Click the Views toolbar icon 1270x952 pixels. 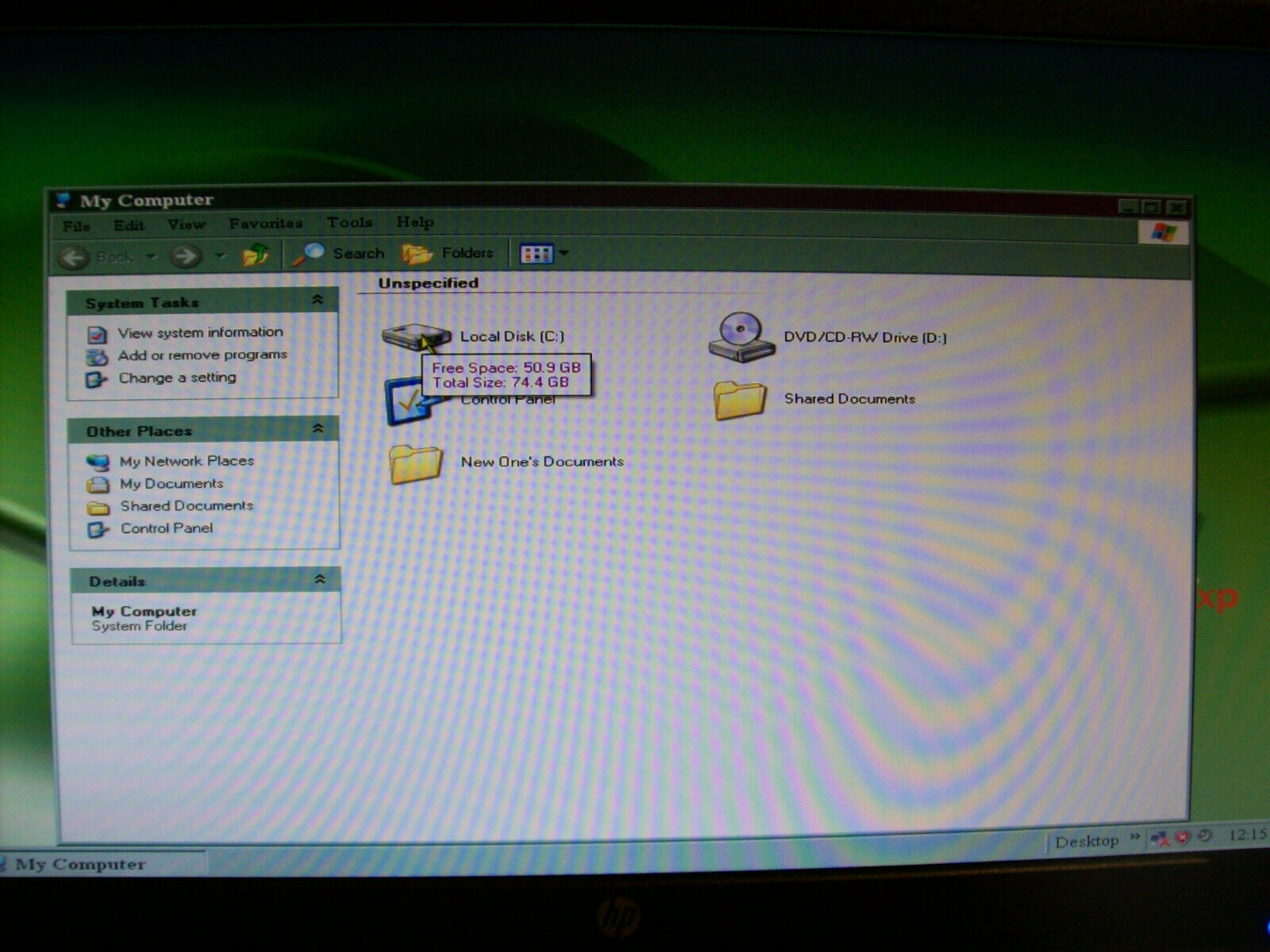point(536,254)
